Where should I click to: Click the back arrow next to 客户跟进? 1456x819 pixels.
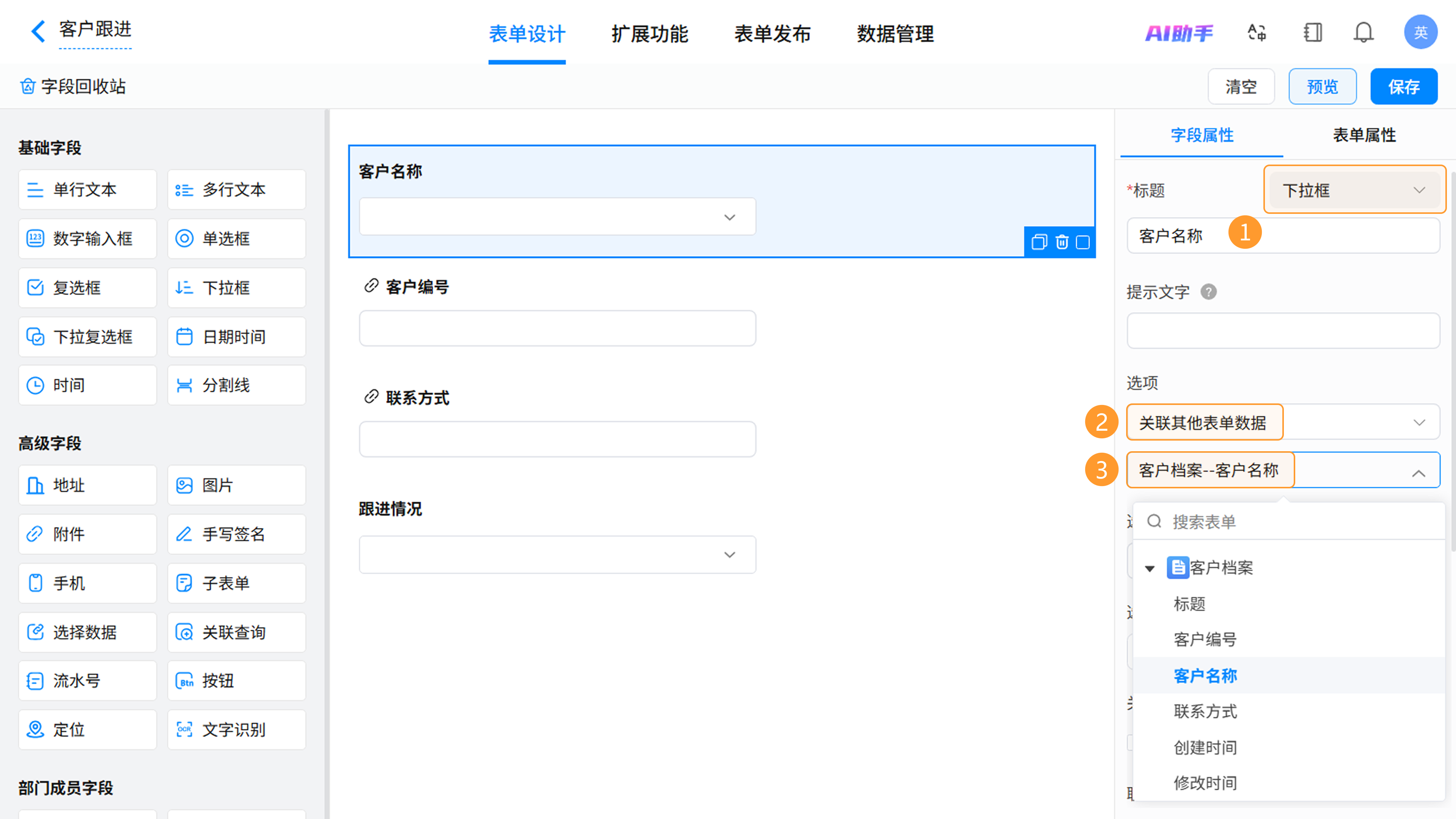[38, 31]
